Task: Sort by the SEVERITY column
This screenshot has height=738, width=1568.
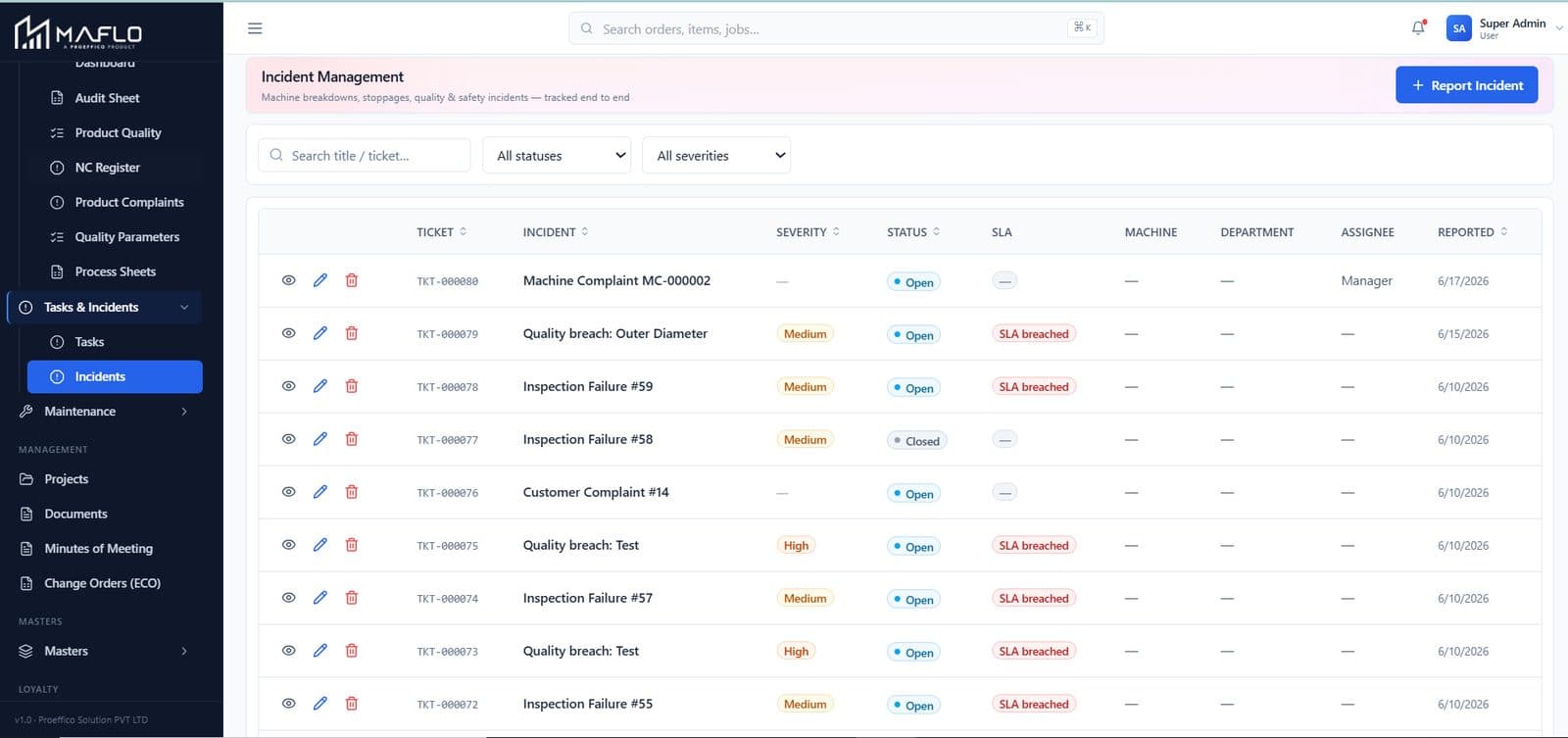Action: 808,232
